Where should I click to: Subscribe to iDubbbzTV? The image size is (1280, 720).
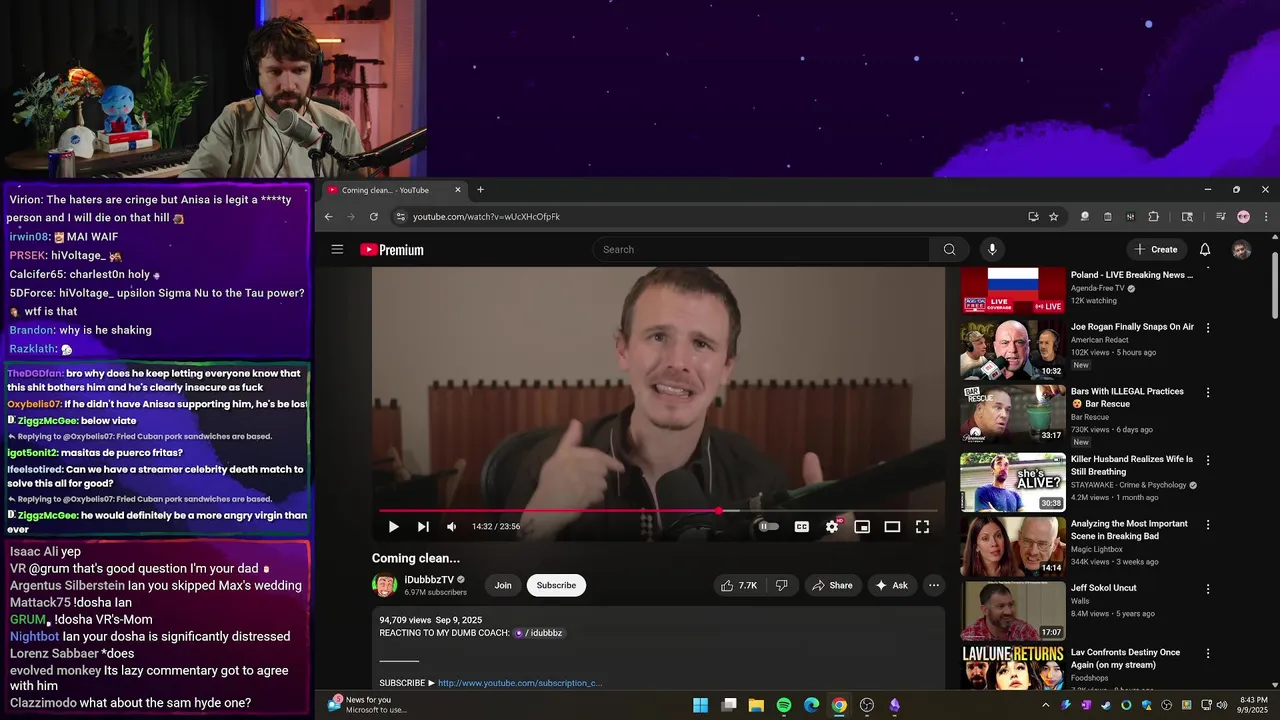pos(556,585)
